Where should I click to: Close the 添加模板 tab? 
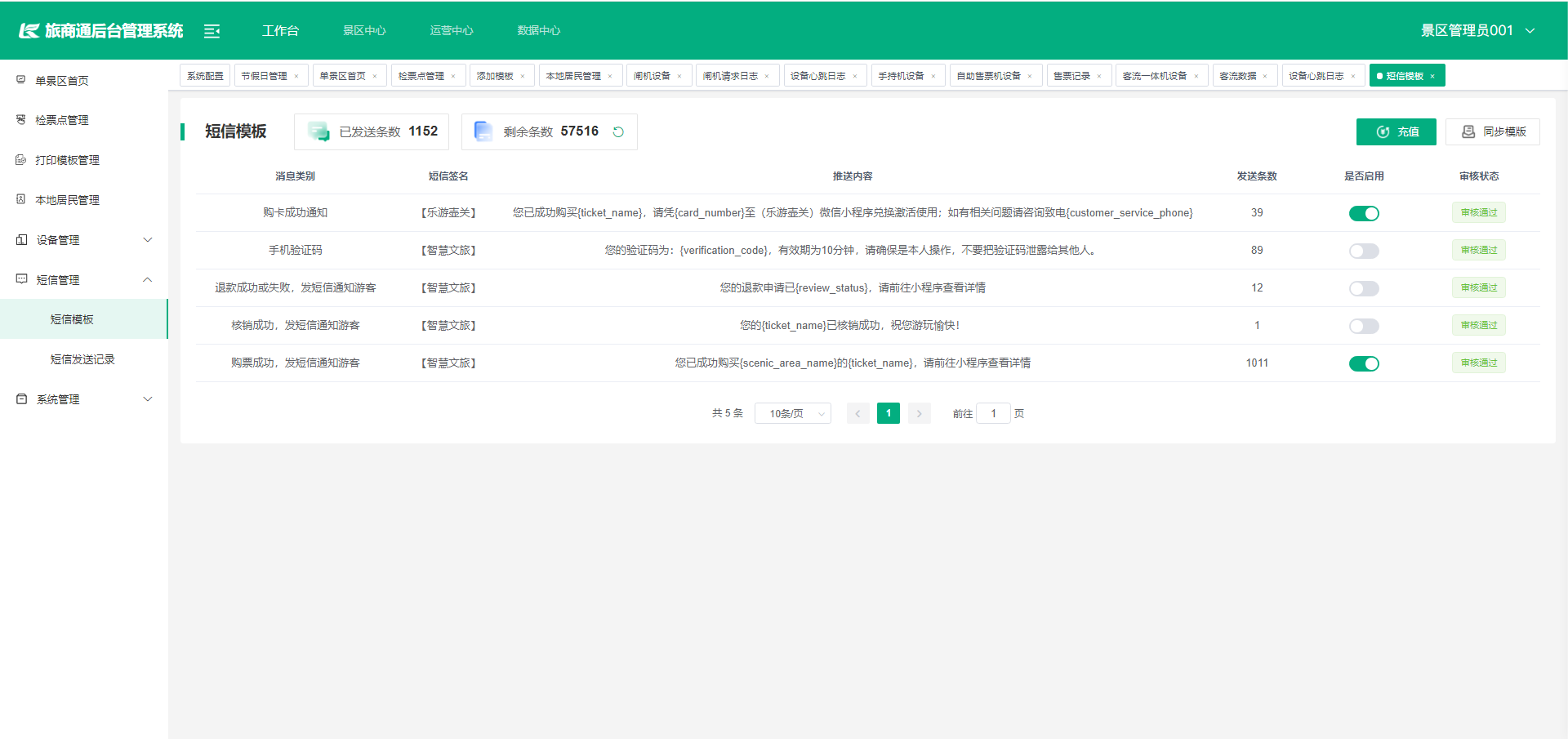pyautogui.click(x=523, y=76)
